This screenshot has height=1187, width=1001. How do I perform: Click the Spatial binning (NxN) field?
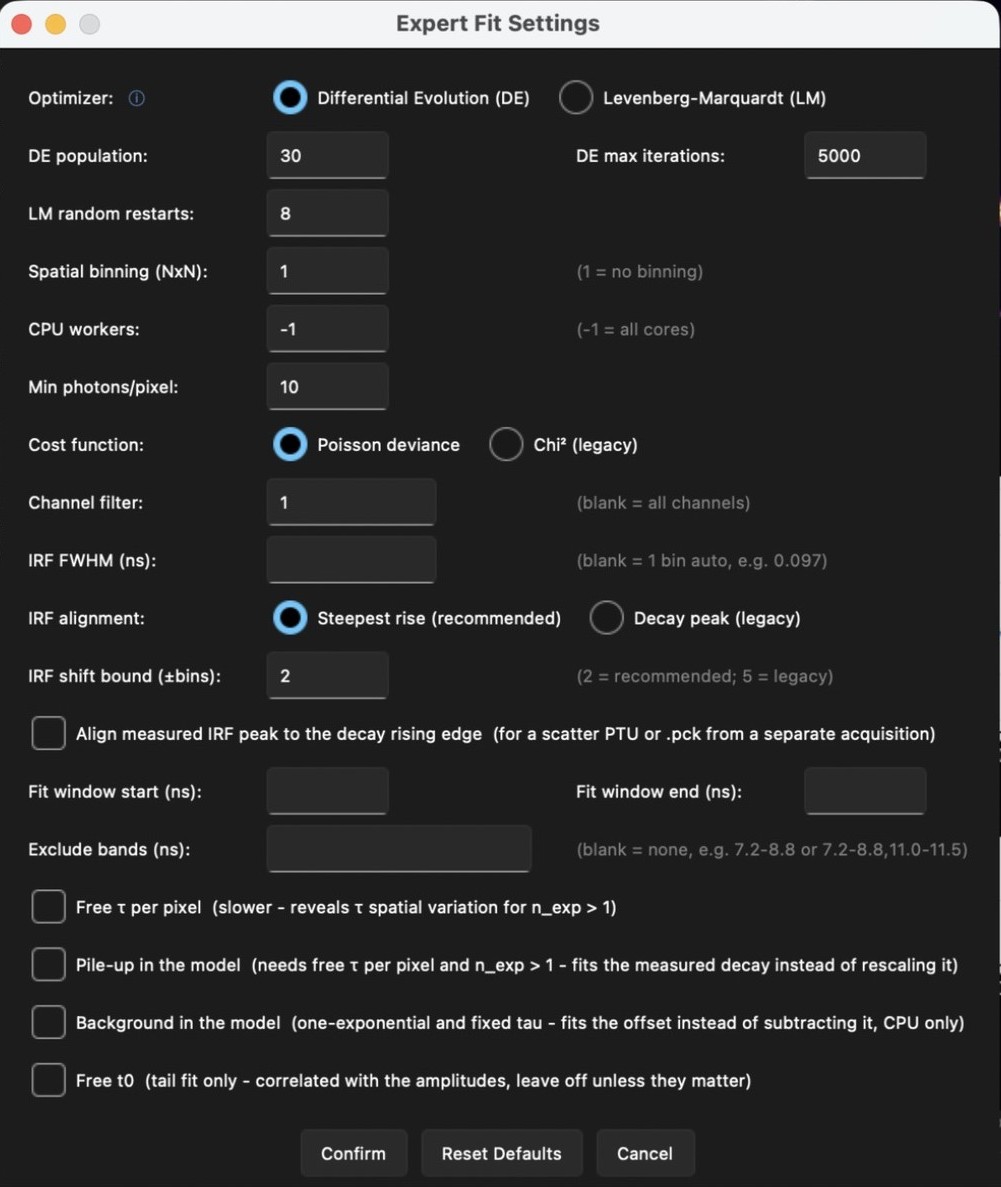point(328,271)
